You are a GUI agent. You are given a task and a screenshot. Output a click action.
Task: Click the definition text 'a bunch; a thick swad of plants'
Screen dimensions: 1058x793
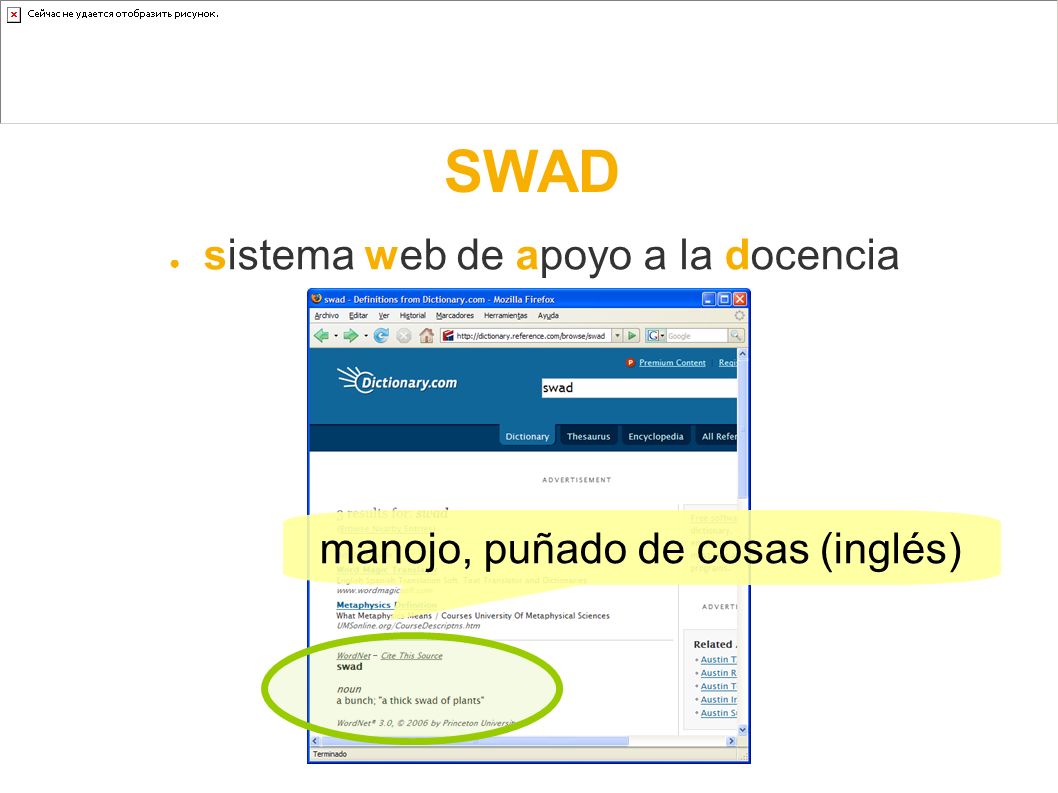coord(410,701)
